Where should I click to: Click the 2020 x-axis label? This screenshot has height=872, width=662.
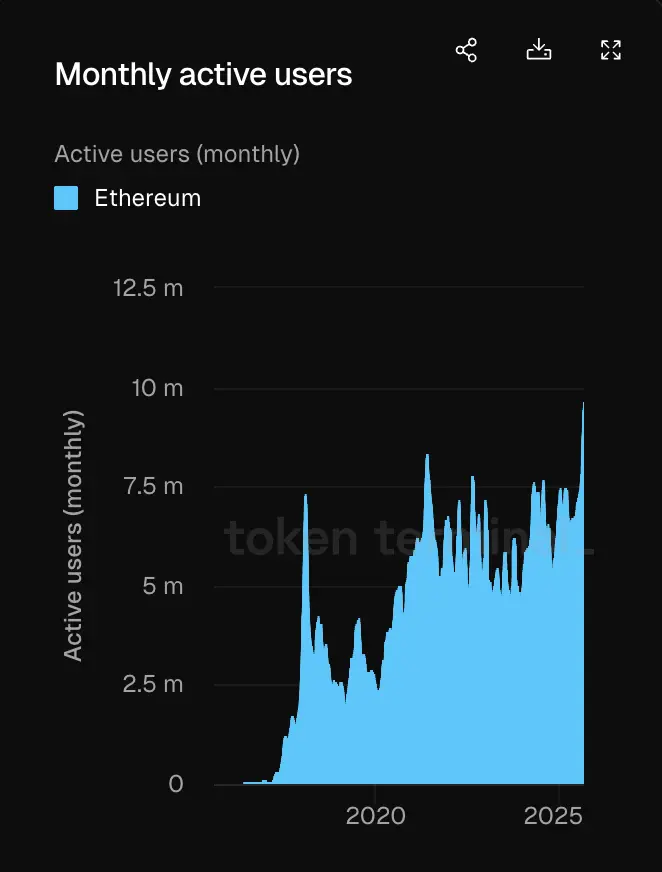pyautogui.click(x=376, y=816)
